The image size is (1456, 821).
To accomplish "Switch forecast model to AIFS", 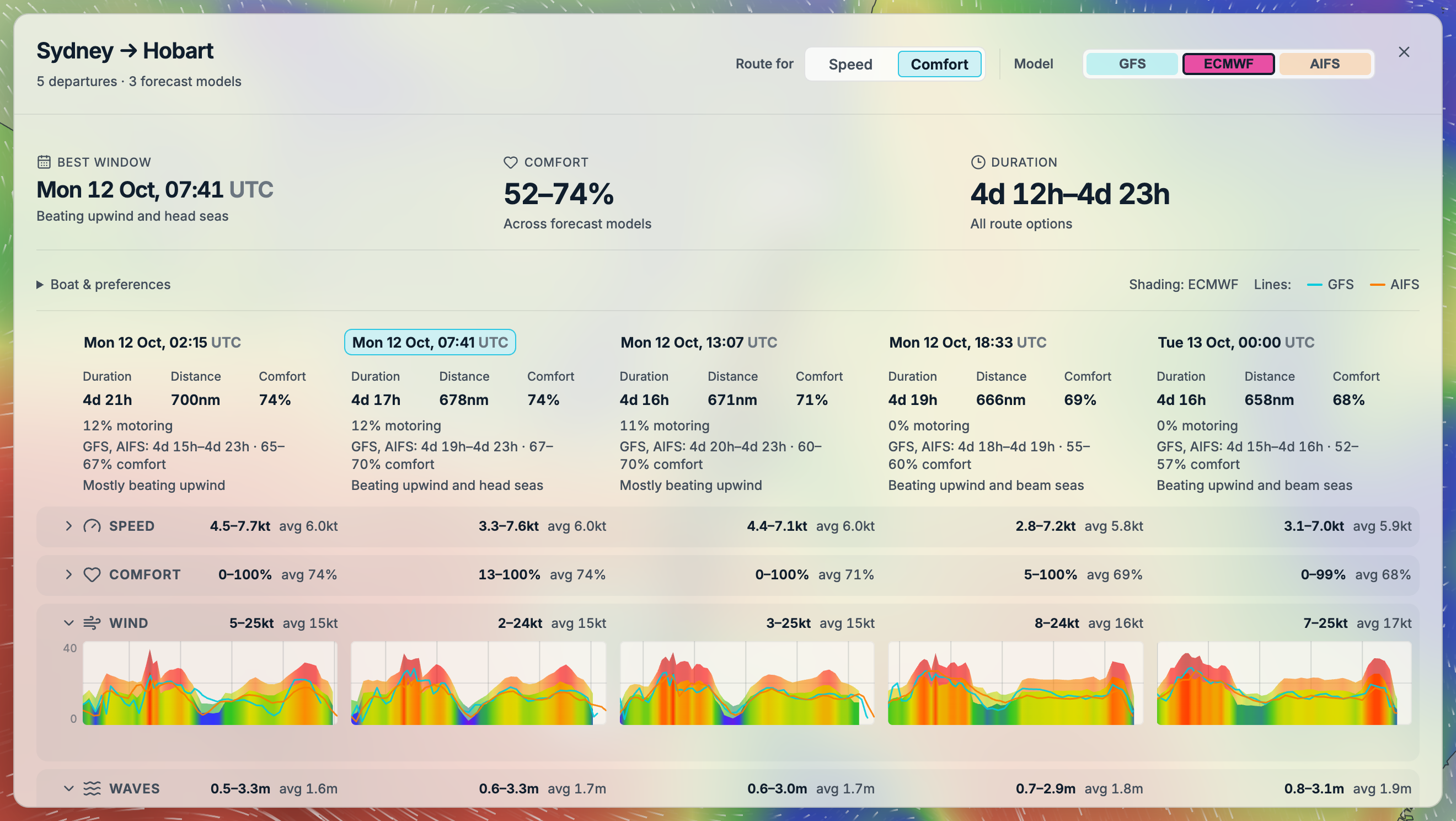I will tap(1324, 63).
